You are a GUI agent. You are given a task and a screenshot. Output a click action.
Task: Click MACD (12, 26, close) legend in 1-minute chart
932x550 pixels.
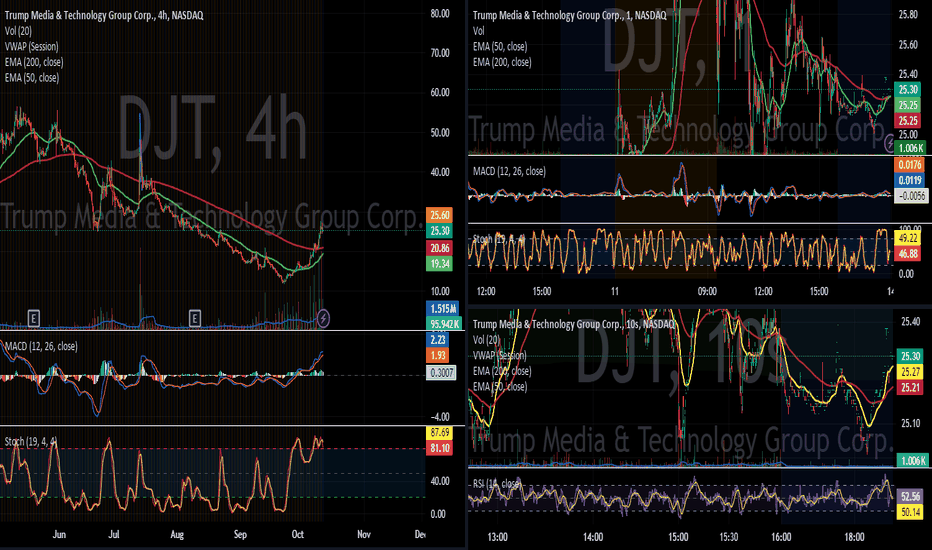pyautogui.click(x=509, y=171)
